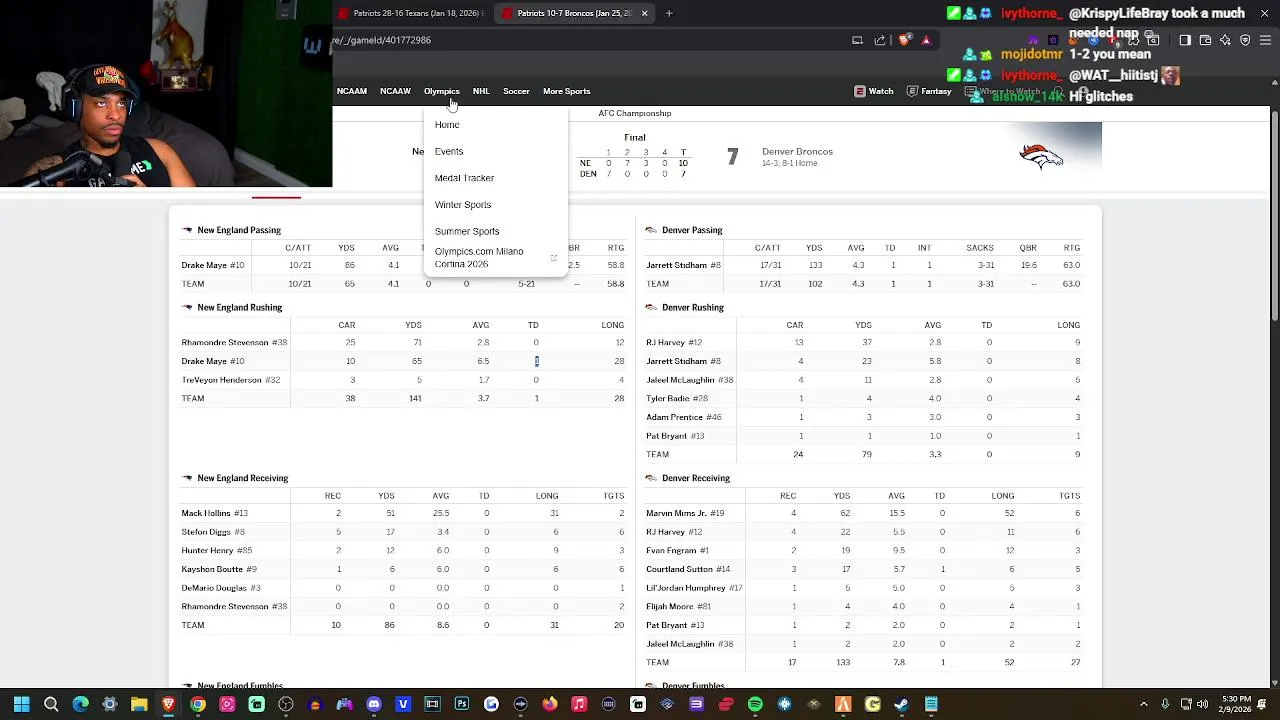Open Stefon Diggs #8 player link
Screen dimensions: 1280x720
tap(213, 532)
